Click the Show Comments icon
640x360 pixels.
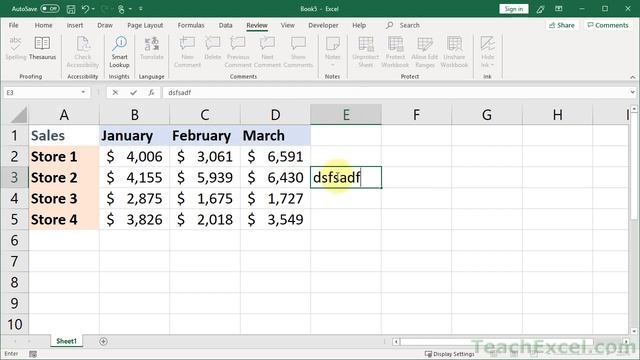298,51
